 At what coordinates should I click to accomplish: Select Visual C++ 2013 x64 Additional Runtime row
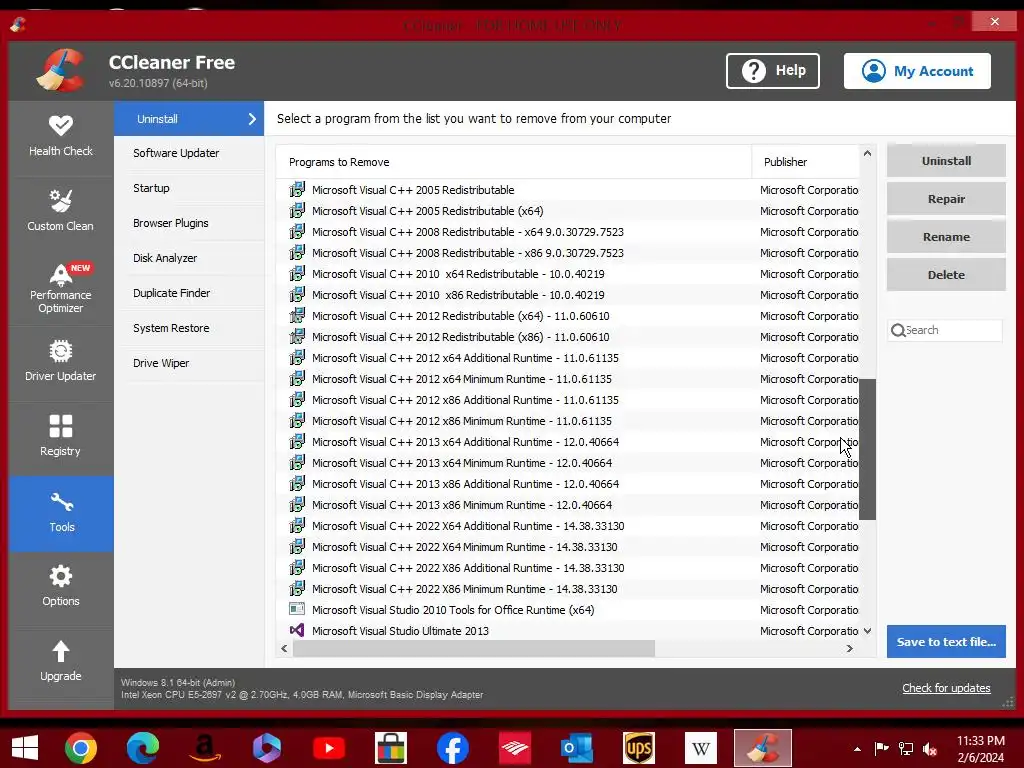click(568, 442)
